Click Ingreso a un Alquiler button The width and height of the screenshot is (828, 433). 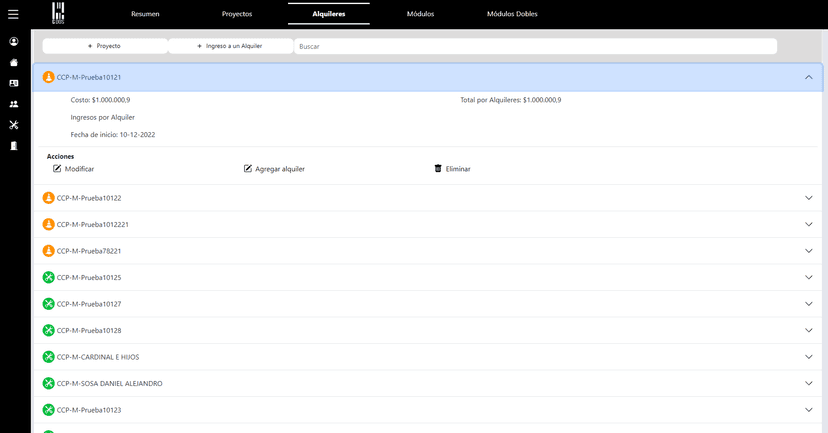230,46
